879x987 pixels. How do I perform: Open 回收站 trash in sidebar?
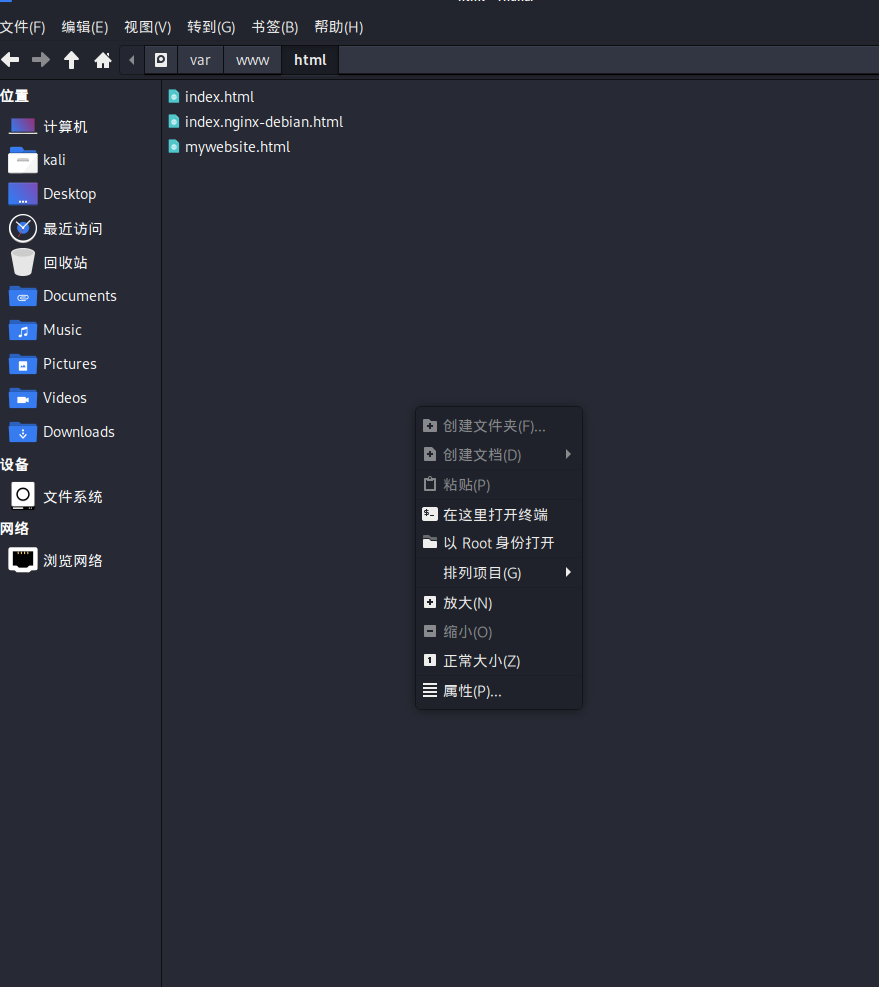click(81, 262)
